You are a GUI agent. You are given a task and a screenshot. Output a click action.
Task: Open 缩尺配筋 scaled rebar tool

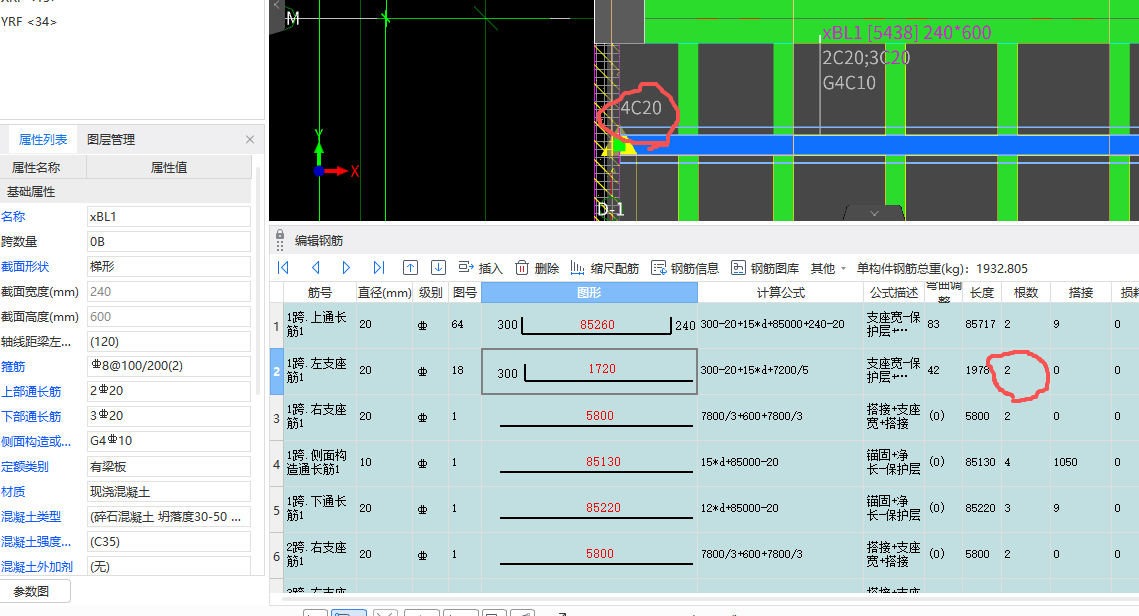604,268
